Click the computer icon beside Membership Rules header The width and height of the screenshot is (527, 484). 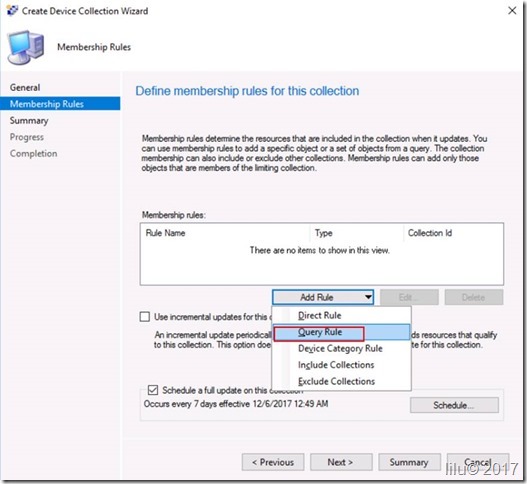pos(26,47)
